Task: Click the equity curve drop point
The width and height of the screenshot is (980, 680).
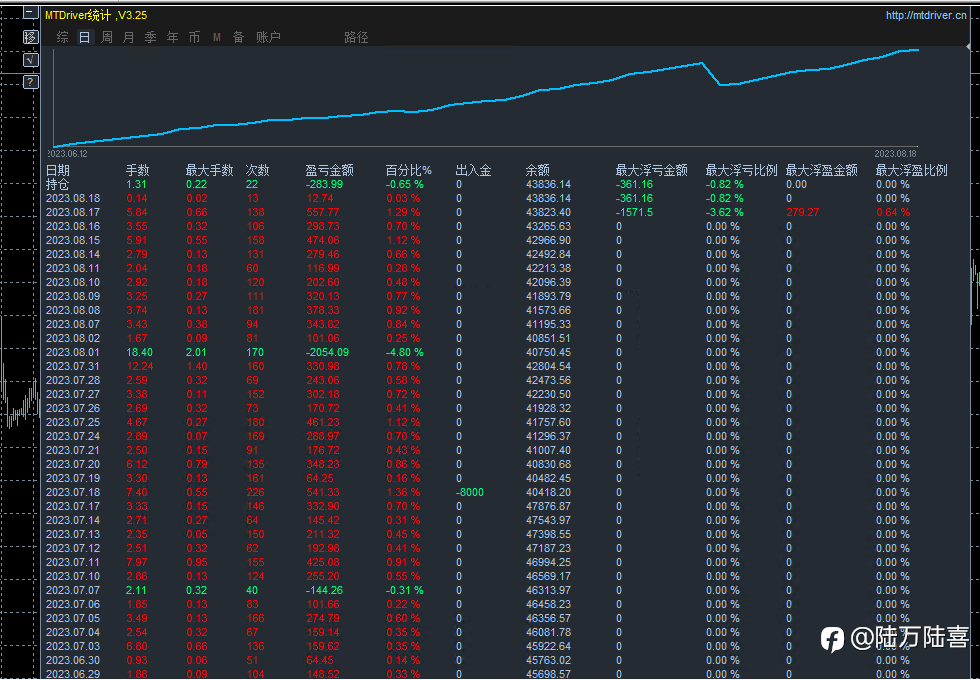Action: point(720,84)
